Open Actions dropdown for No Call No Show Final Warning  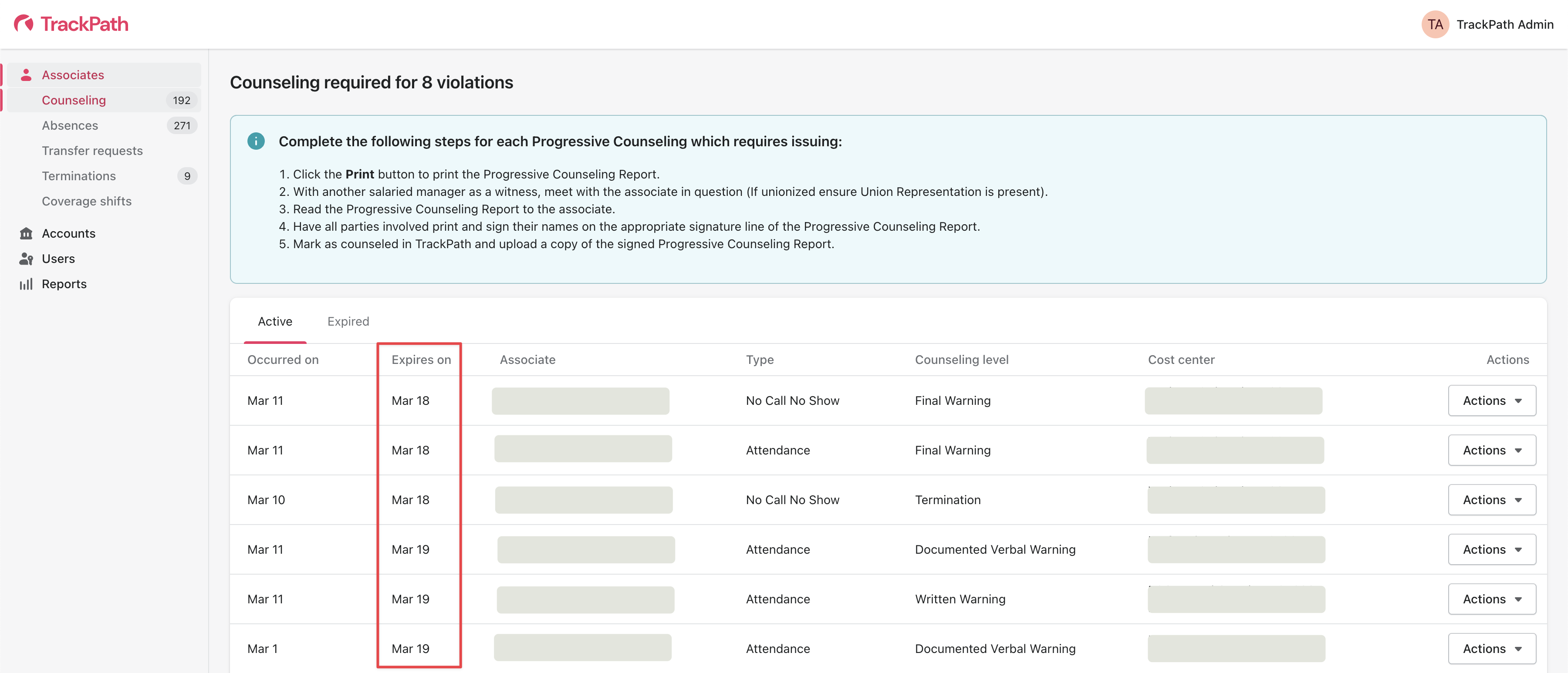(1491, 400)
